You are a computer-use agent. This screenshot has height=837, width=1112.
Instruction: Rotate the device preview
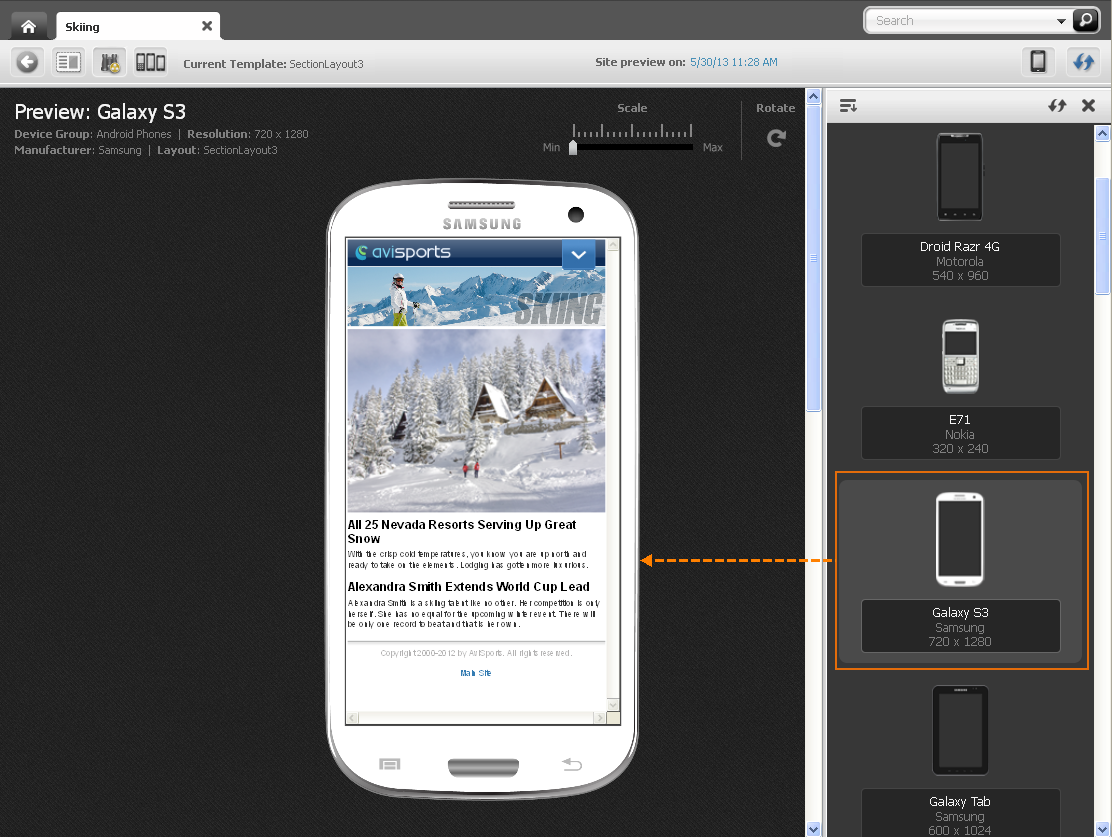pos(776,138)
